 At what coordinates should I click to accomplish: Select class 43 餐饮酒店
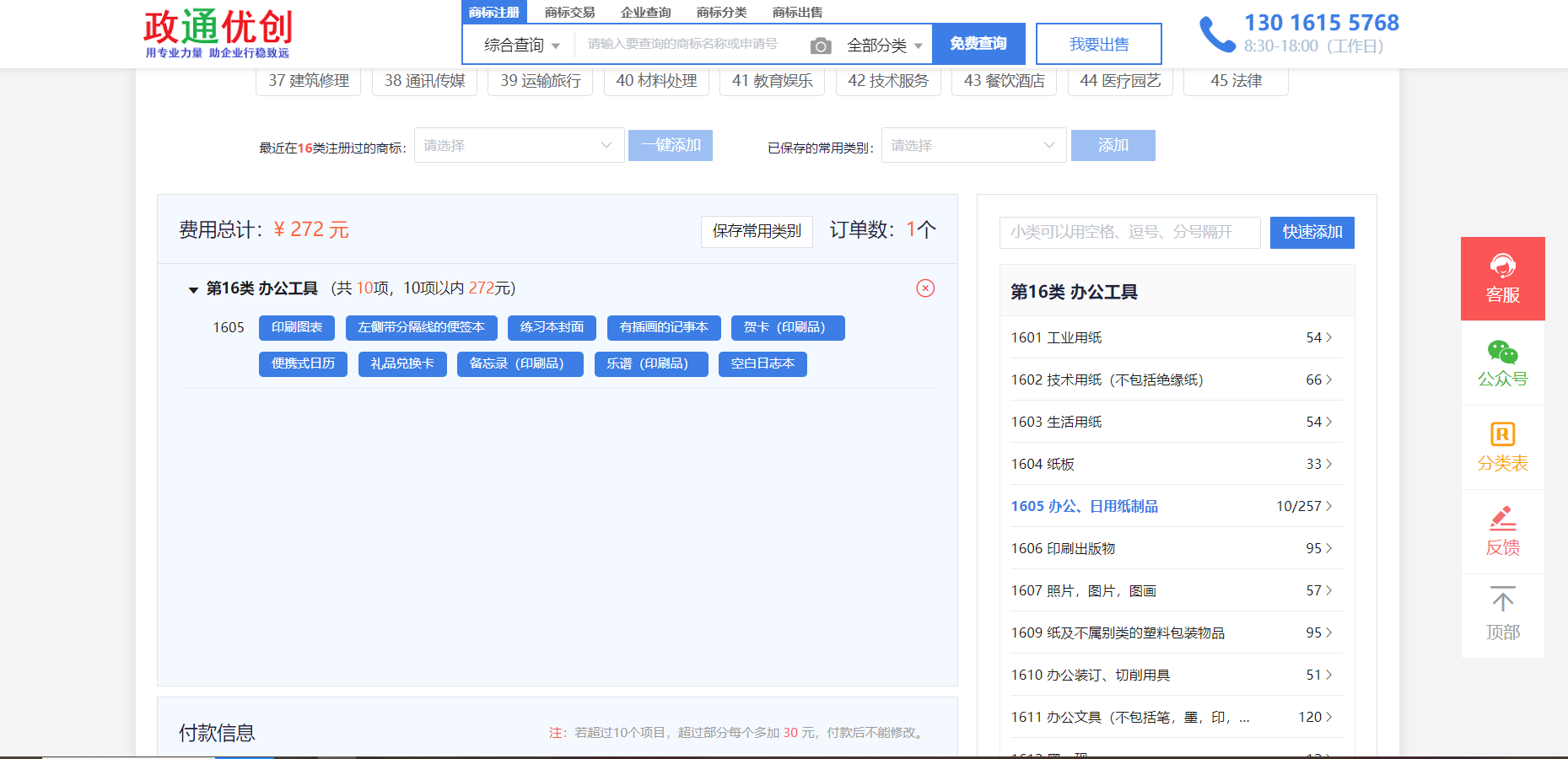point(1005,81)
